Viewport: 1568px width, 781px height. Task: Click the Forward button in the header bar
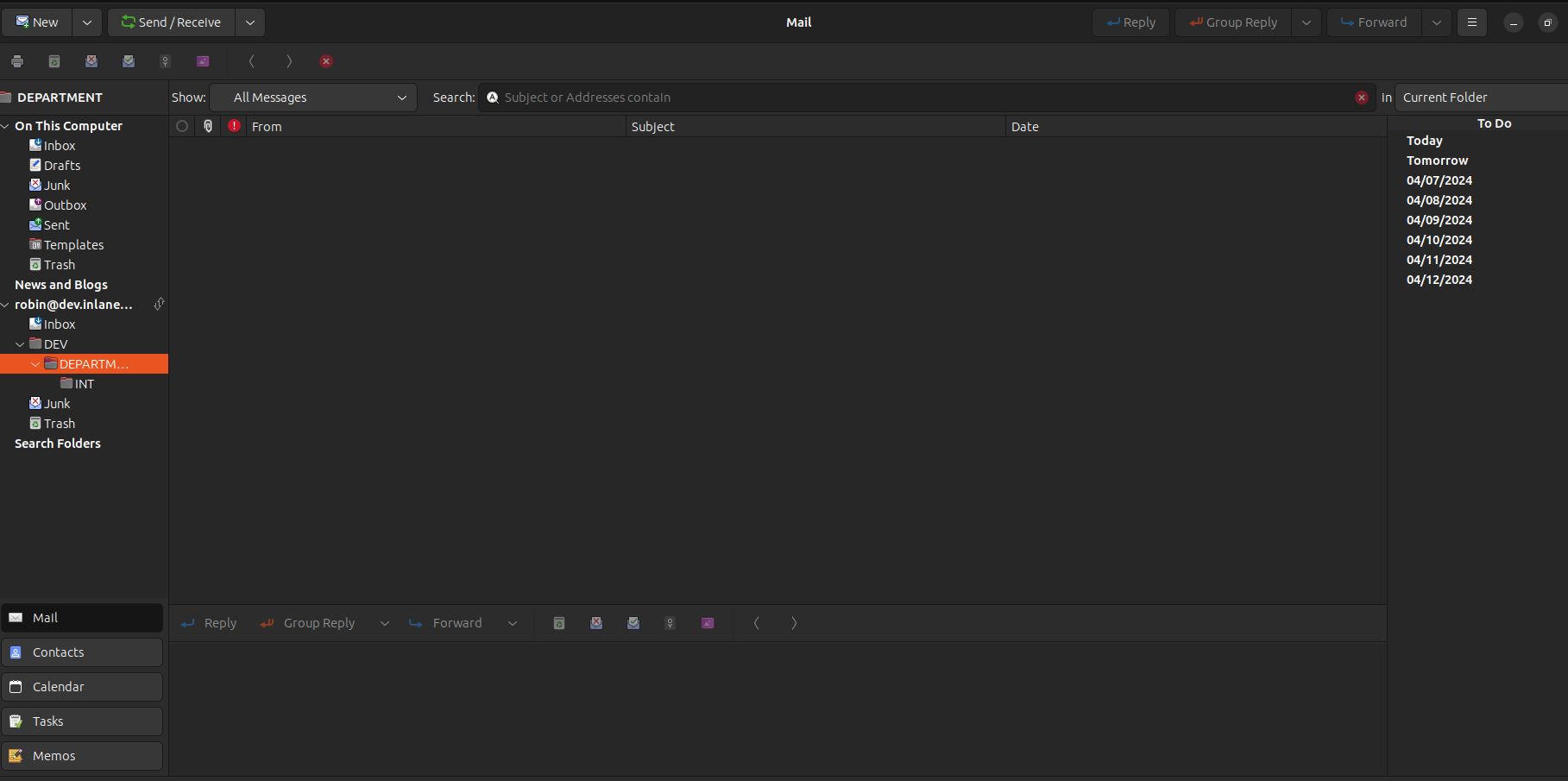click(1374, 22)
